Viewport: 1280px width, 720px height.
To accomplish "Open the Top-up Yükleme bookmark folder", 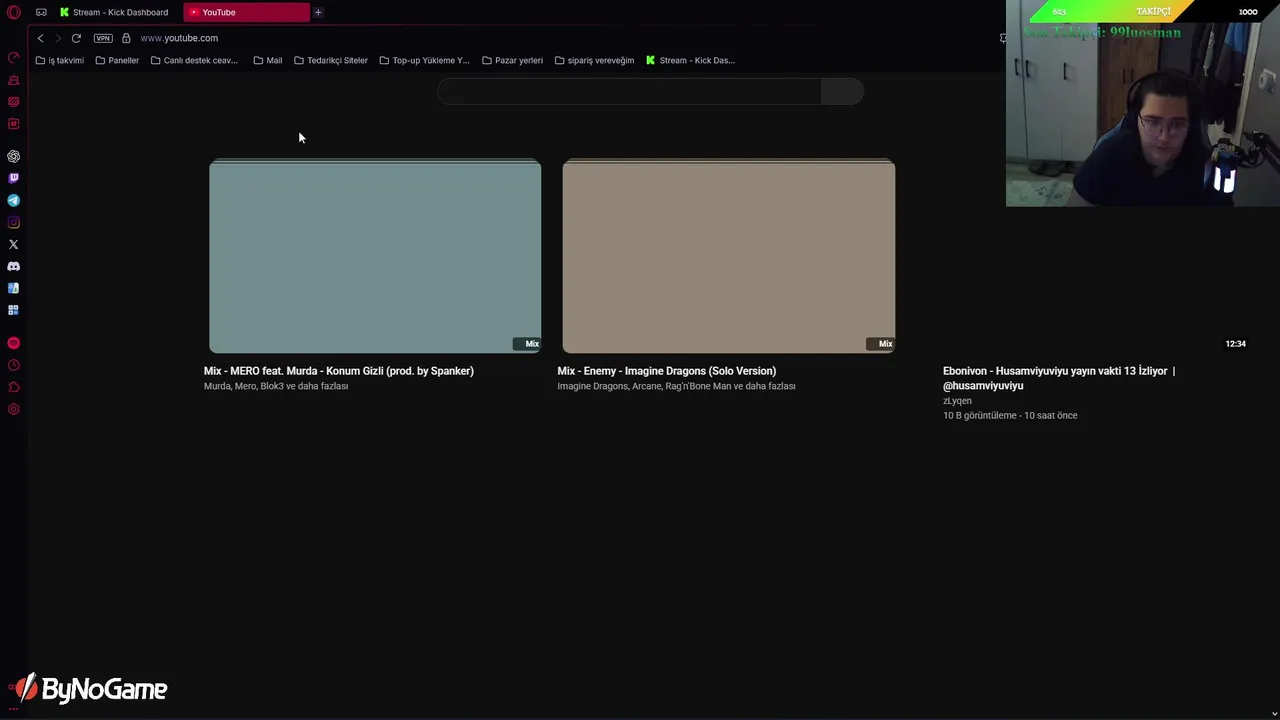I will [424, 60].
